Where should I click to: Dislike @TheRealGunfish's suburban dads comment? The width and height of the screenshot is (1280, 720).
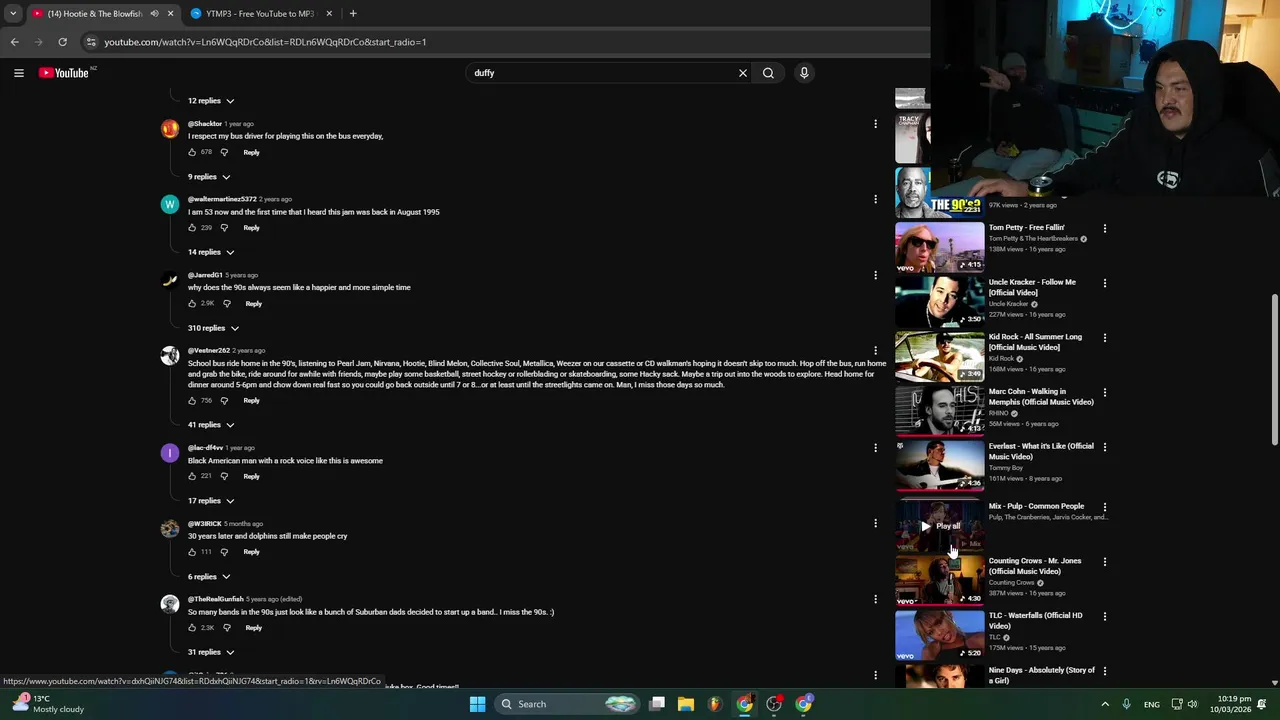[x=226, y=628]
